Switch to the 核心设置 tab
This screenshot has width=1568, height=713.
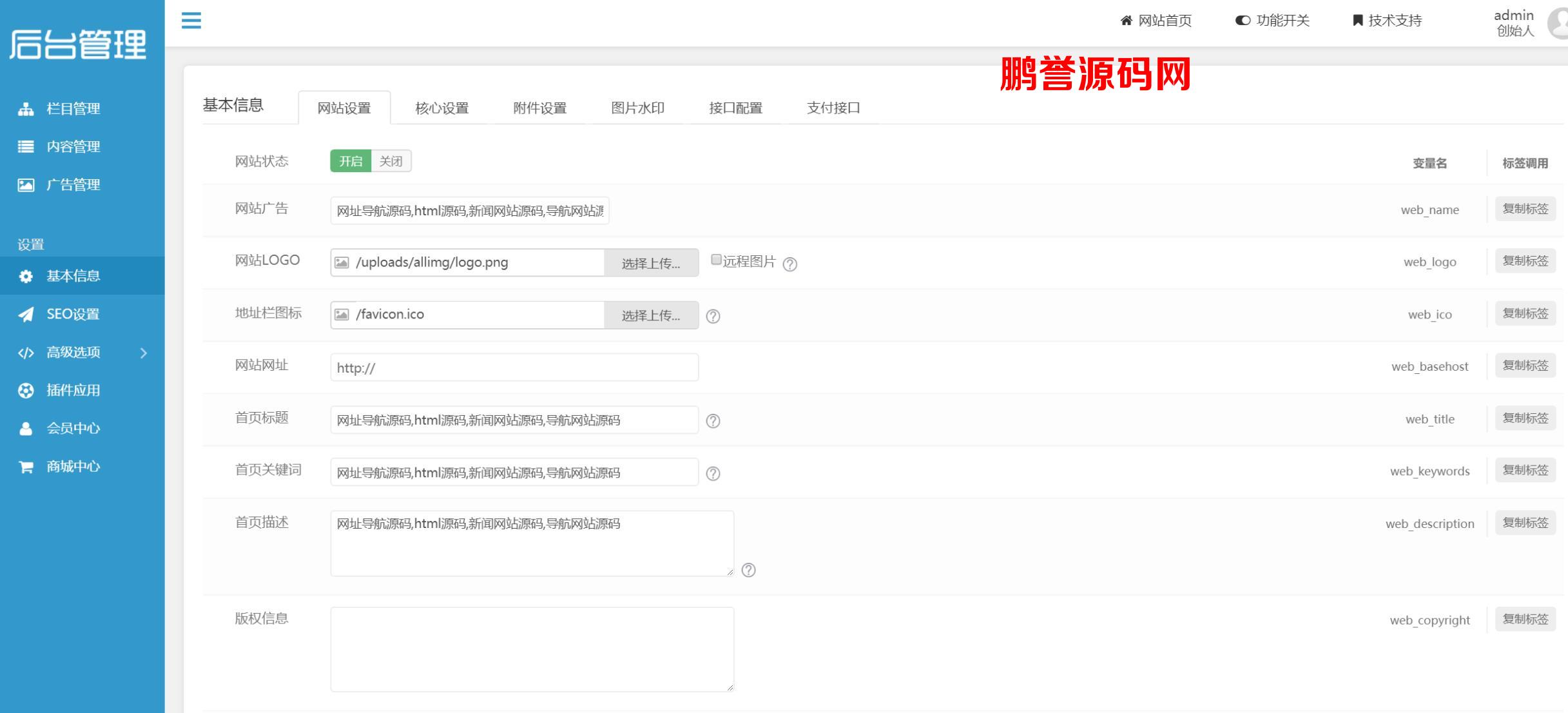442,108
